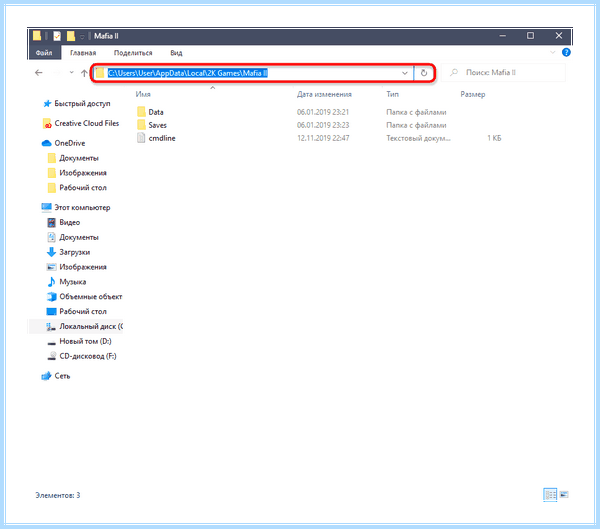Open the Вид ribbon tab

pos(176,53)
